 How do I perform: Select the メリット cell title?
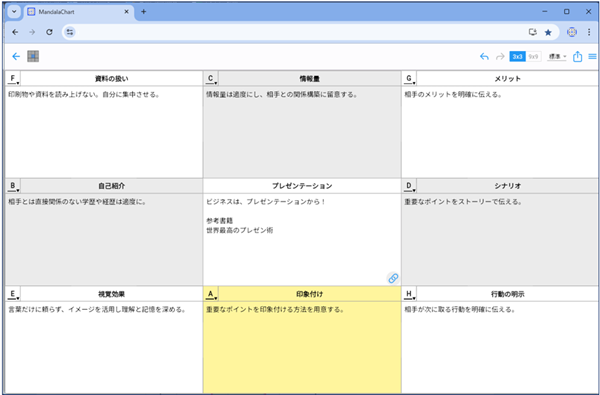coord(507,79)
